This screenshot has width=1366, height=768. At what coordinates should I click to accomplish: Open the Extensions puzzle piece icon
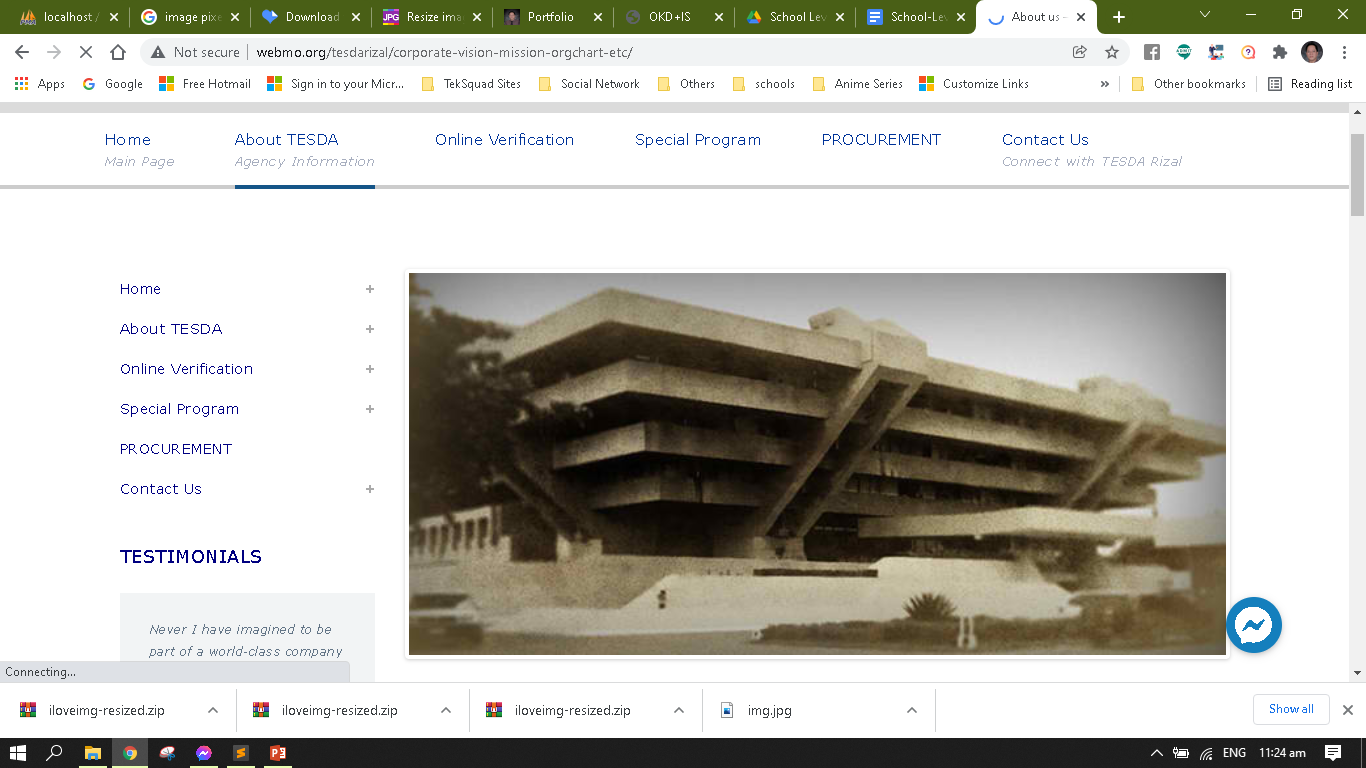[x=1280, y=52]
